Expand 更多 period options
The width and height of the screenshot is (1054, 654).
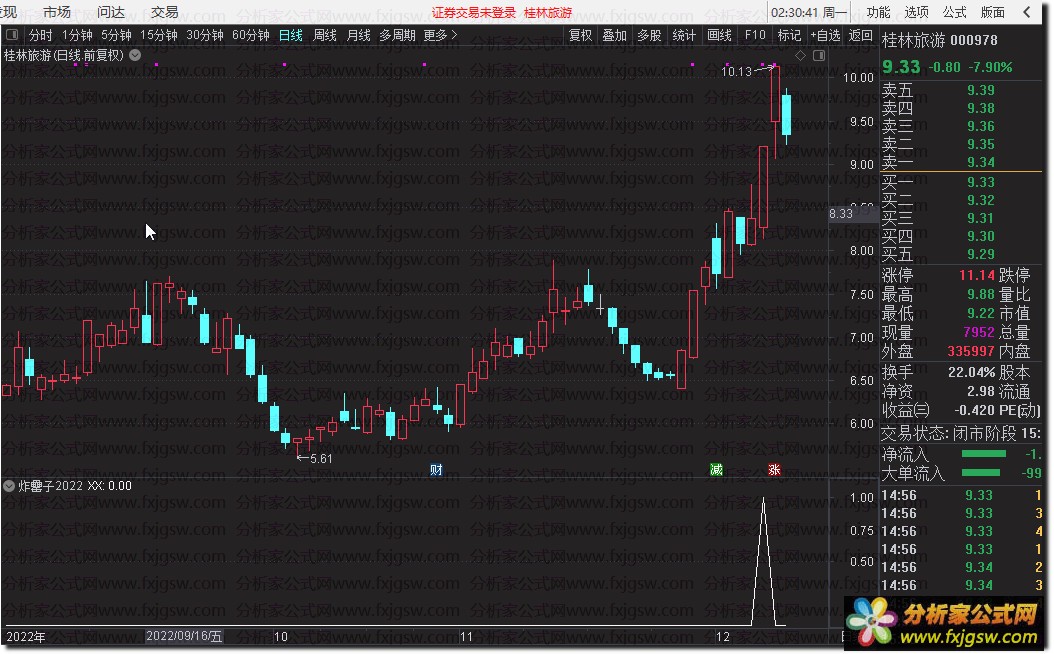click(440, 35)
